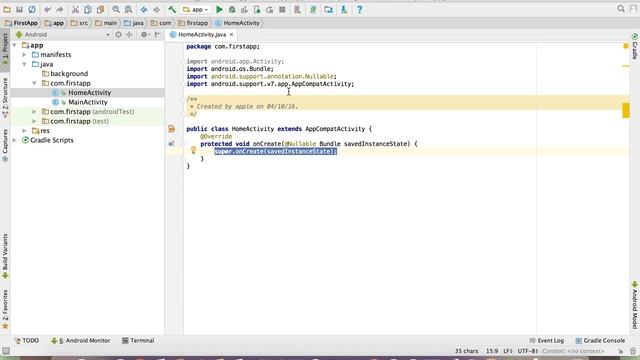Expand the res folder
Screen dimensions: 640x360
[24, 131]
